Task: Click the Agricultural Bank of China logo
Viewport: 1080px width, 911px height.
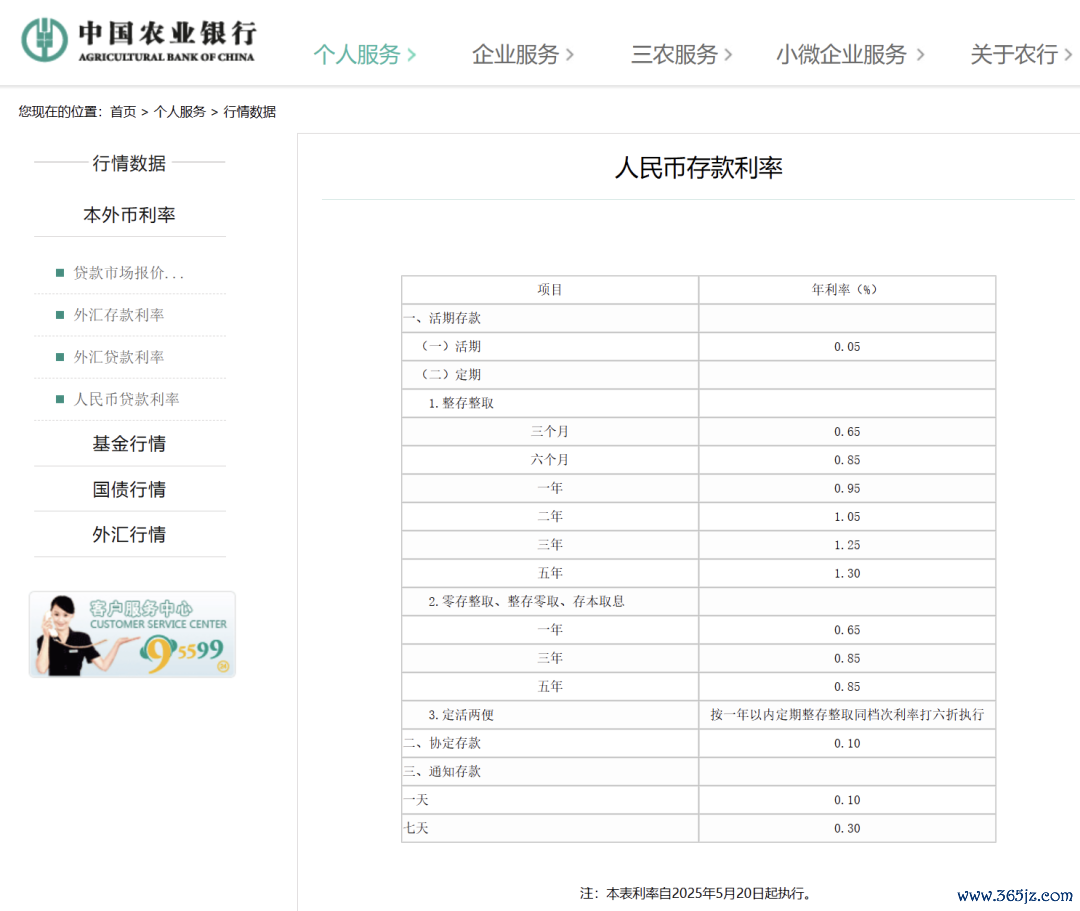Action: (x=138, y=40)
